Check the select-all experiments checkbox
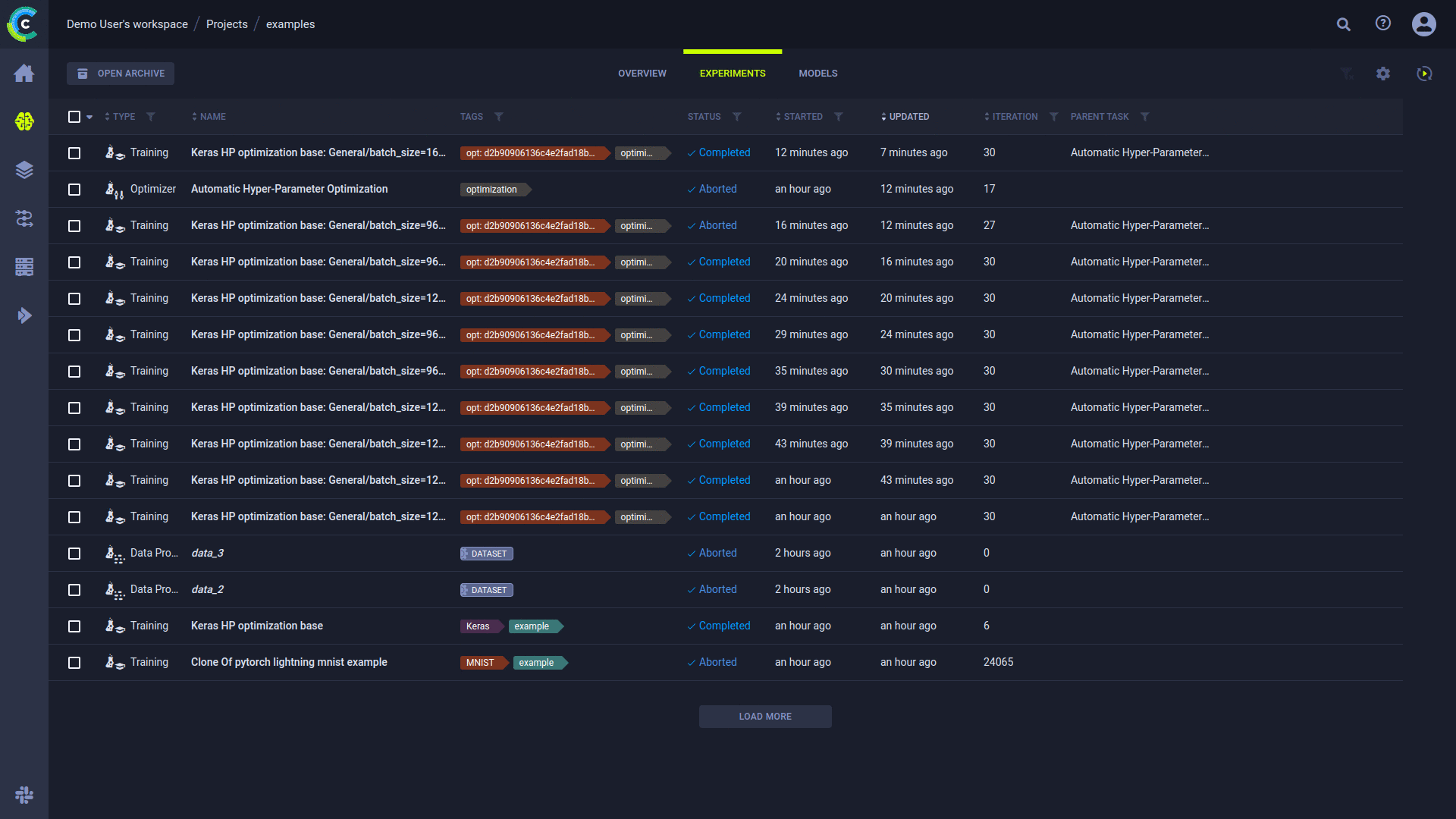This screenshot has width=1456, height=819. (74, 117)
